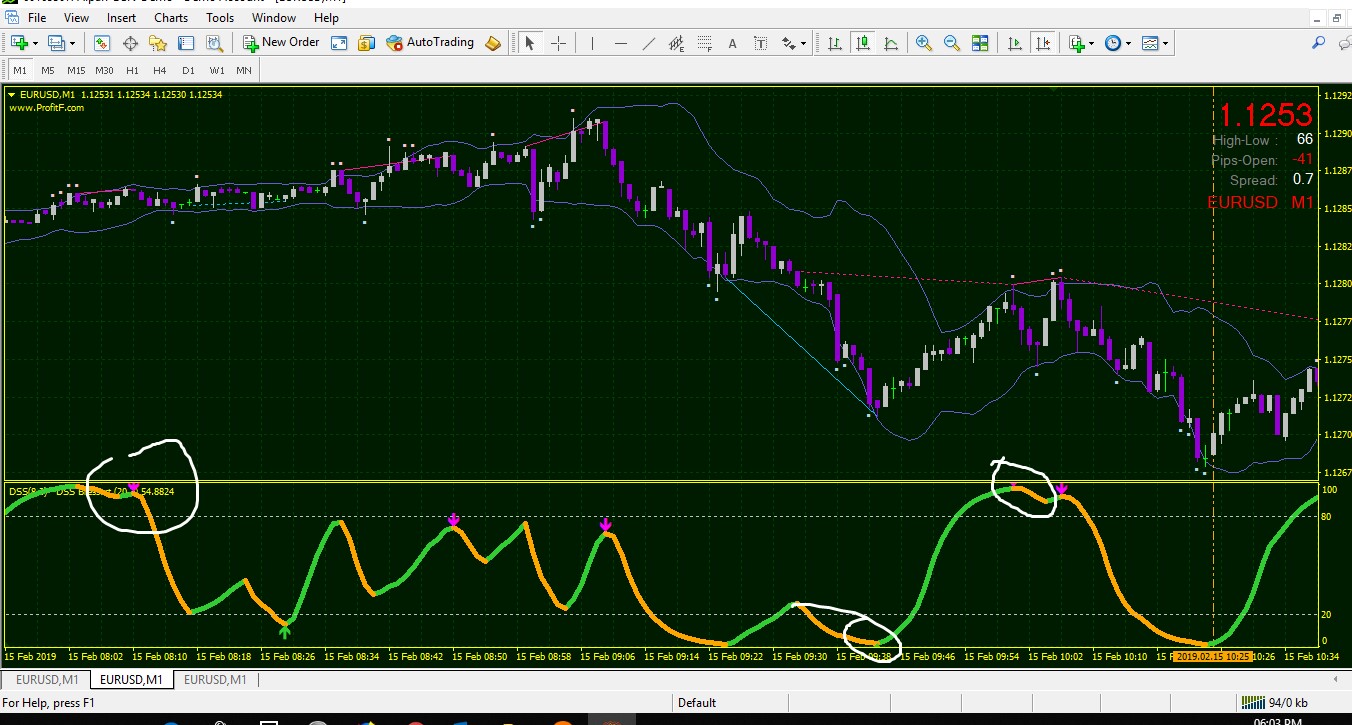The image size is (1352, 725).
Task: Toggle the AutoTrading button
Action: click(x=430, y=43)
